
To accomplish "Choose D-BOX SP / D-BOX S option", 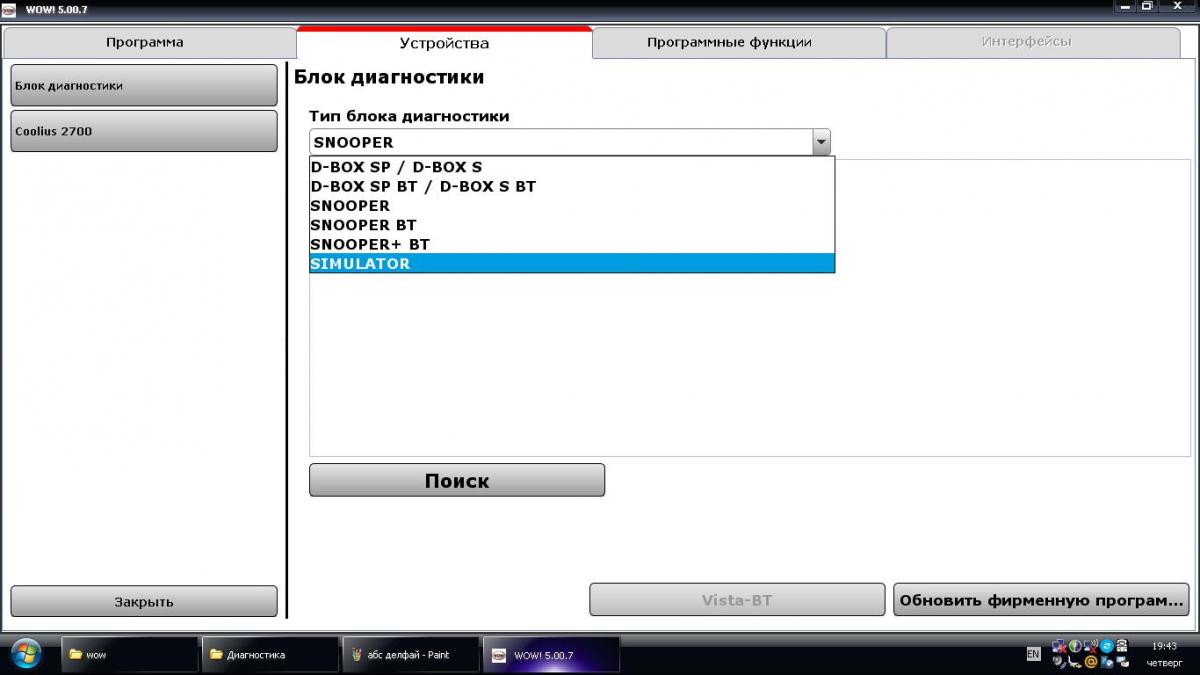I will click(x=572, y=167).
